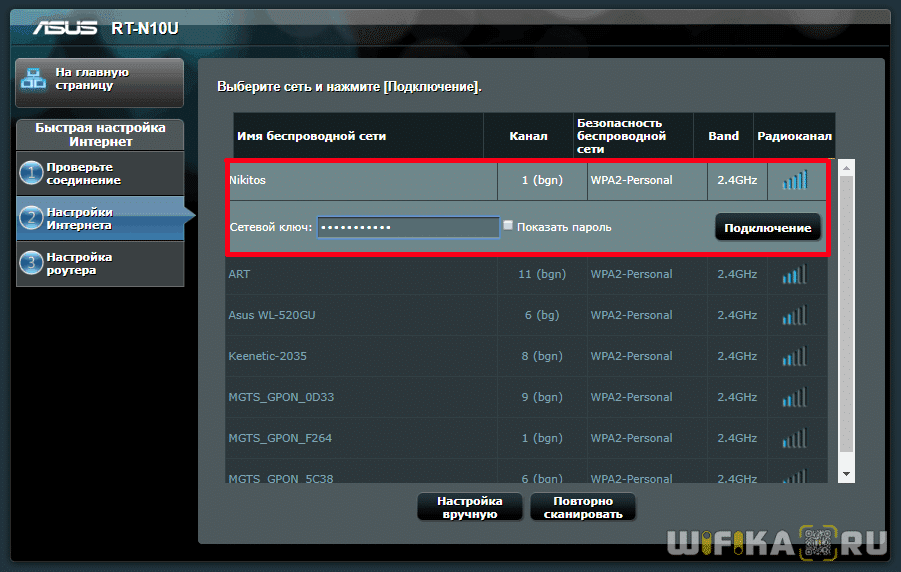
Task: Click signal icon for MGTS_GPON_F264
Action: (x=794, y=438)
